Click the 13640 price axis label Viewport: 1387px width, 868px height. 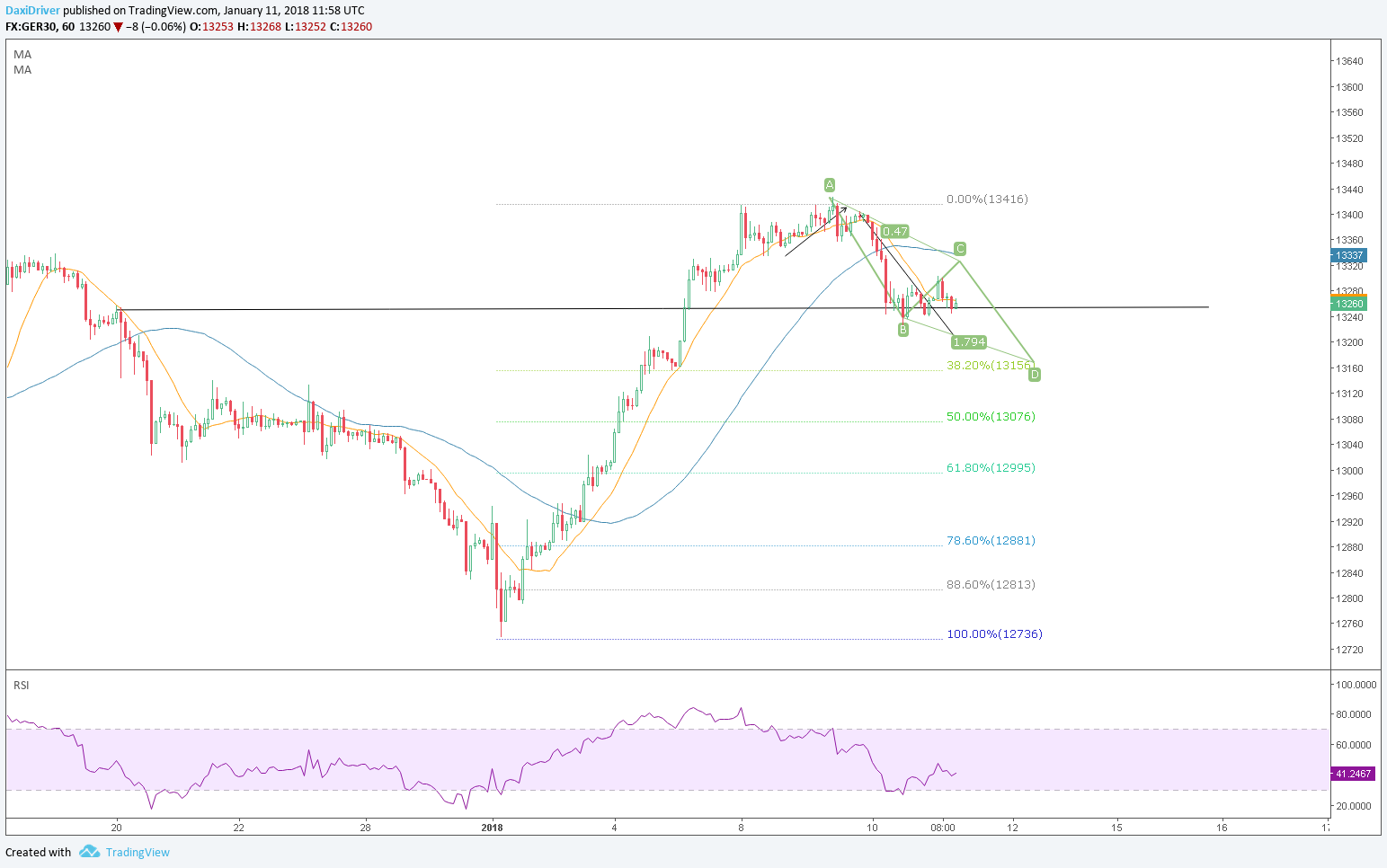(x=1349, y=62)
